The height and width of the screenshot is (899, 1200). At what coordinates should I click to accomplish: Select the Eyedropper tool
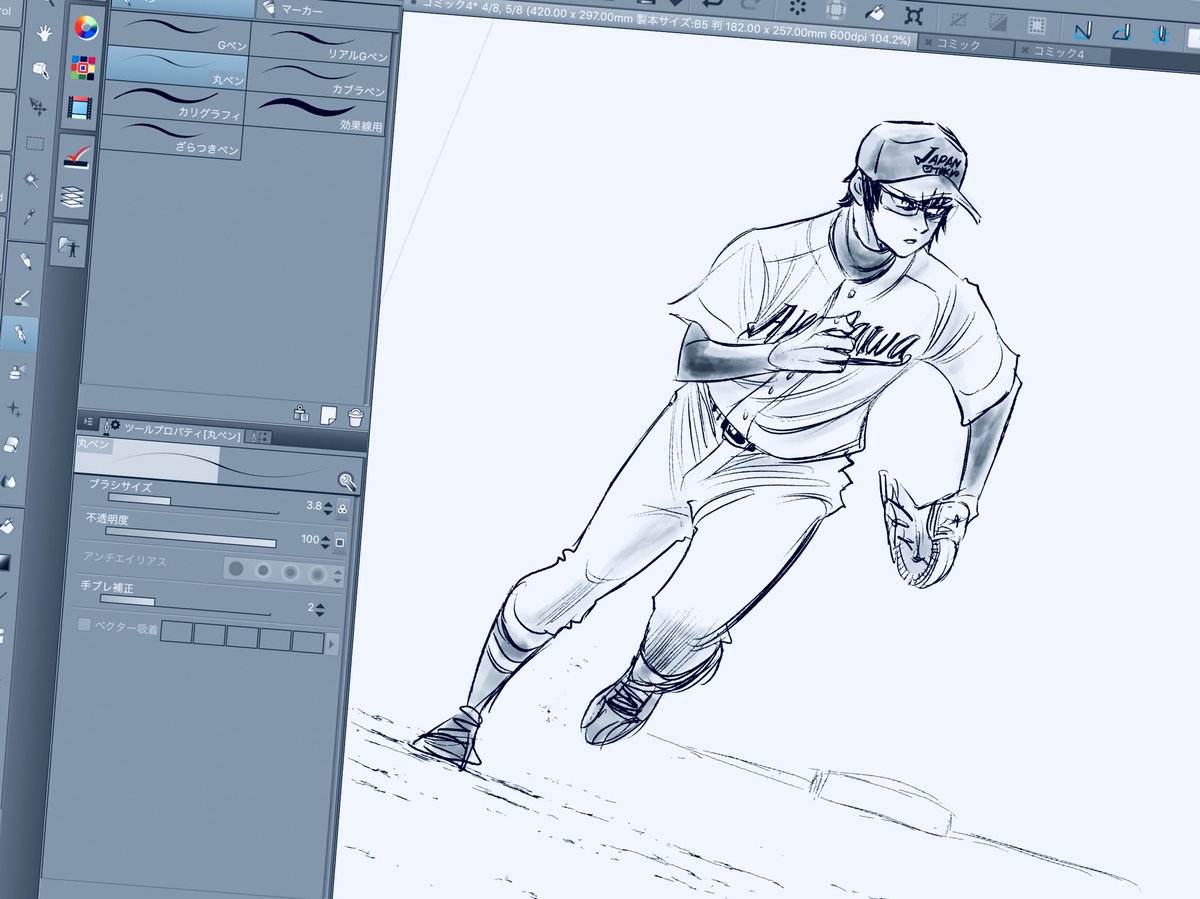(31, 215)
